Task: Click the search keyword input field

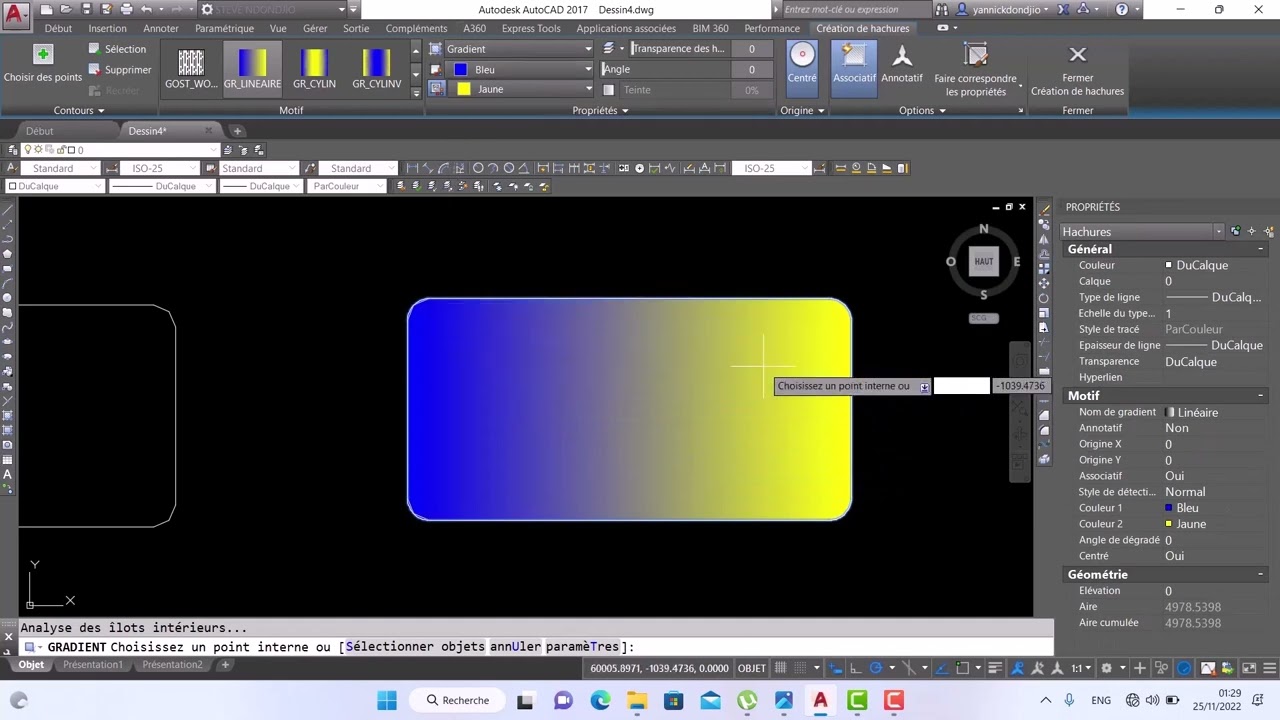Action: [856, 9]
